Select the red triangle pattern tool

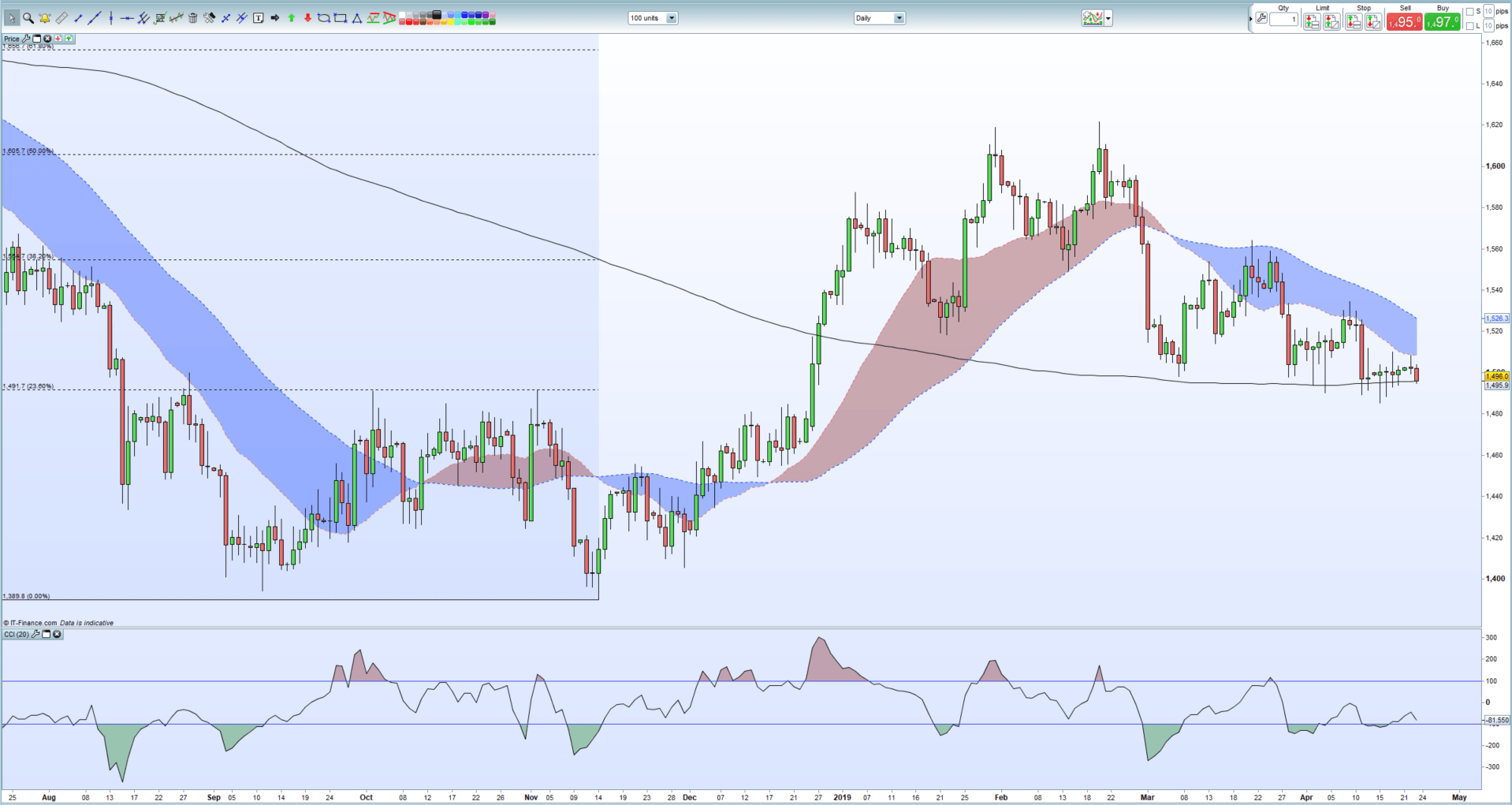pos(389,18)
